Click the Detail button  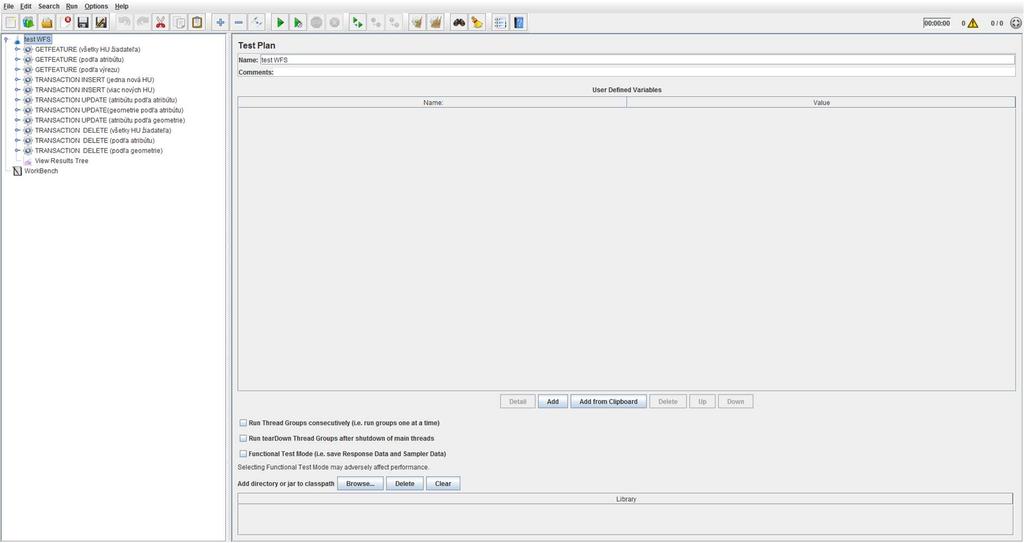pyautogui.click(x=517, y=402)
